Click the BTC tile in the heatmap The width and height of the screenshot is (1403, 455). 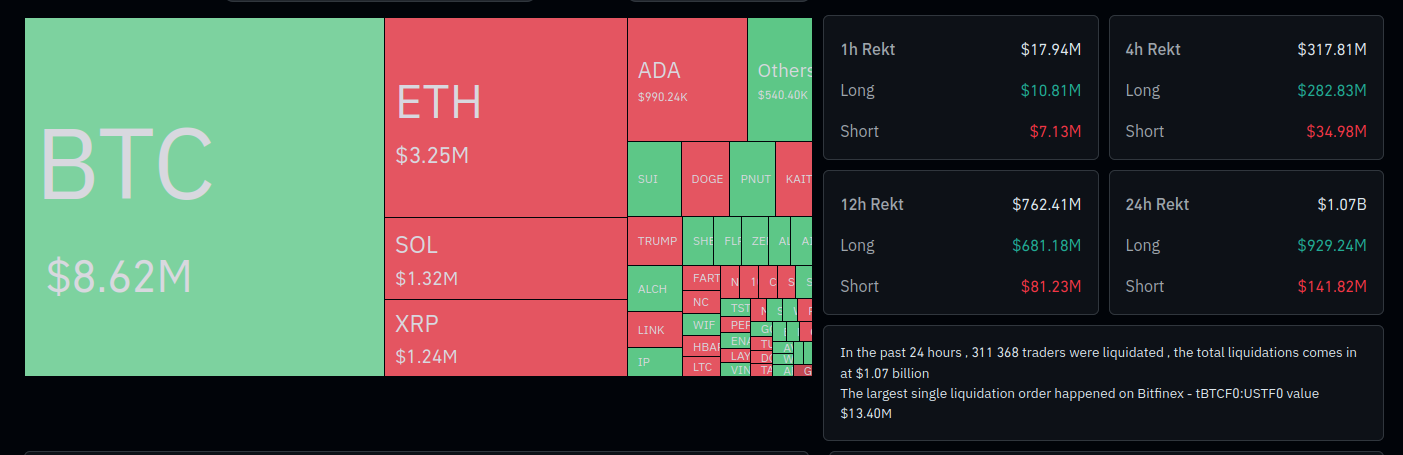[204, 196]
